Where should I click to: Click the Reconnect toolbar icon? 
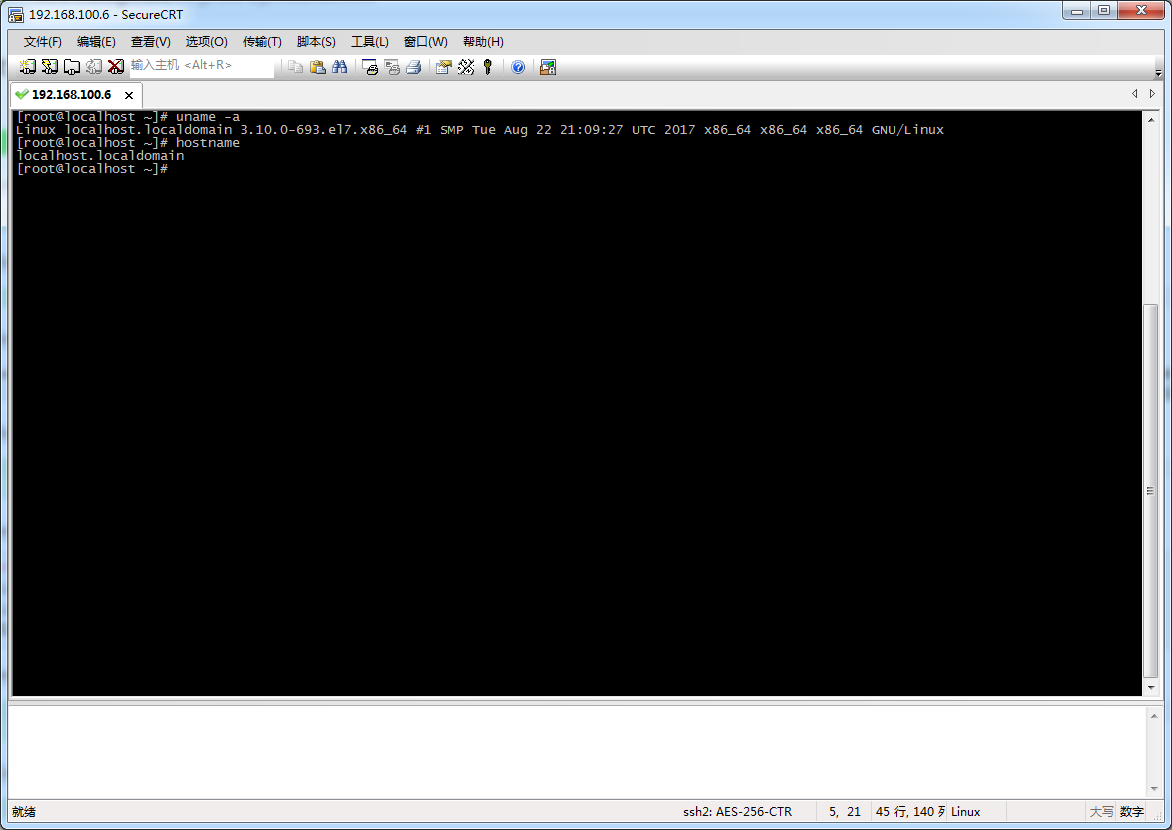pos(93,67)
